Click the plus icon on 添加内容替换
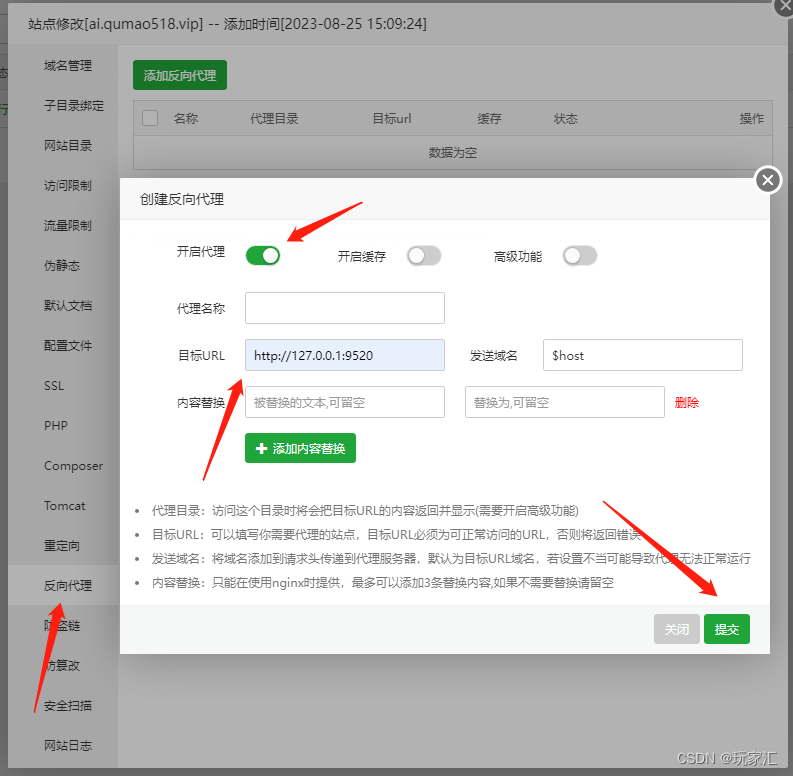 pyautogui.click(x=261, y=448)
